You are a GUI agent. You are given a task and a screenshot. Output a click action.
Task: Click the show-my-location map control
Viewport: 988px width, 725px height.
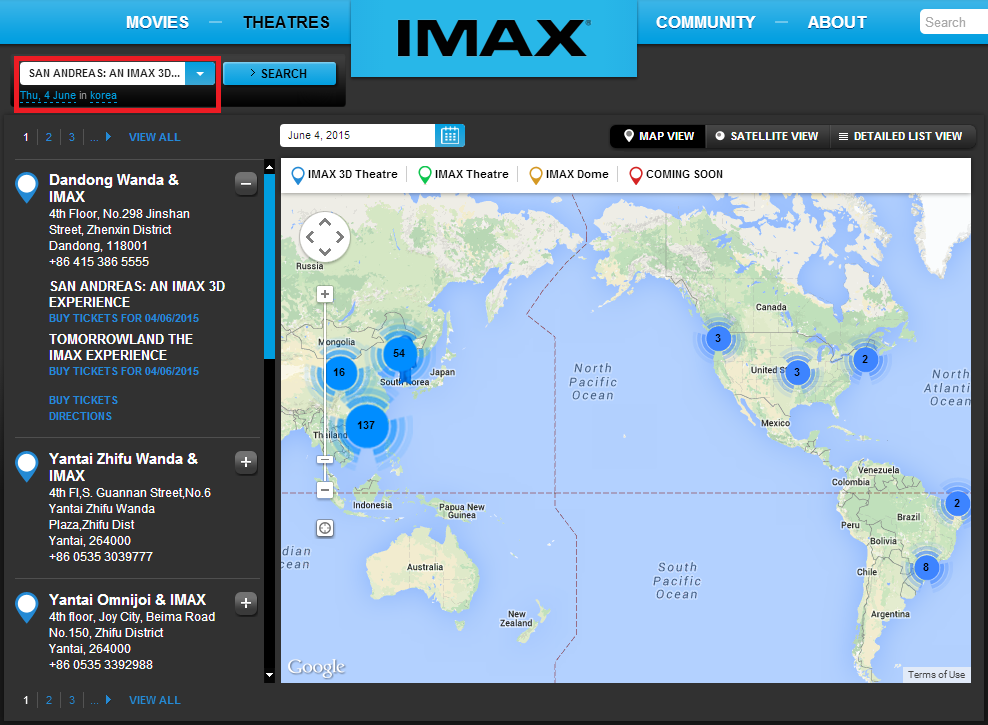coord(324,527)
